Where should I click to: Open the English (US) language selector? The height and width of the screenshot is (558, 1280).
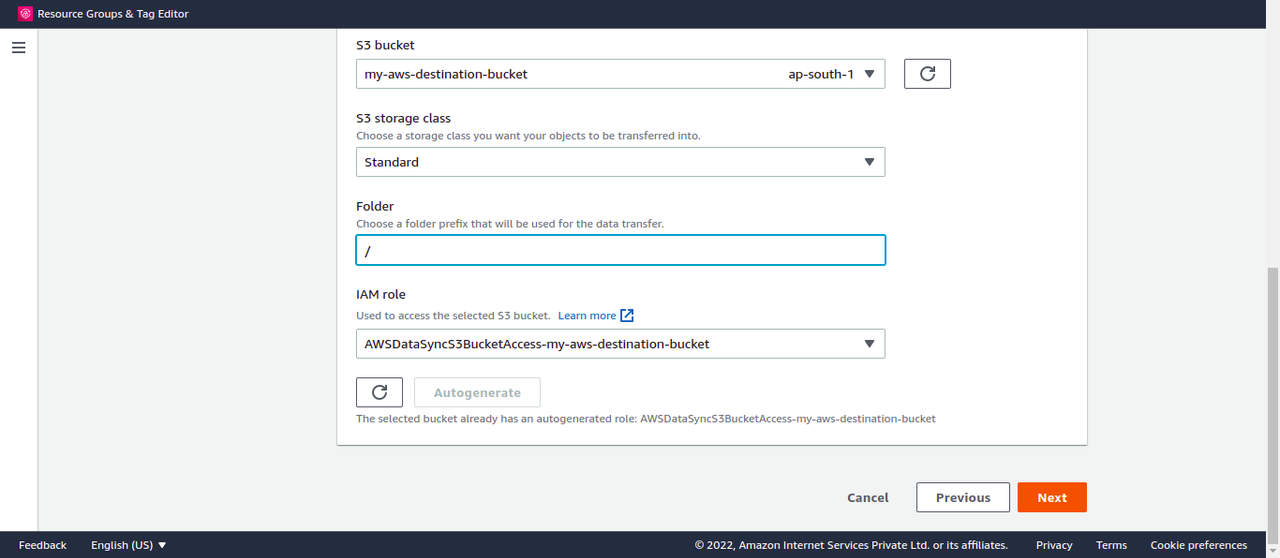click(128, 545)
